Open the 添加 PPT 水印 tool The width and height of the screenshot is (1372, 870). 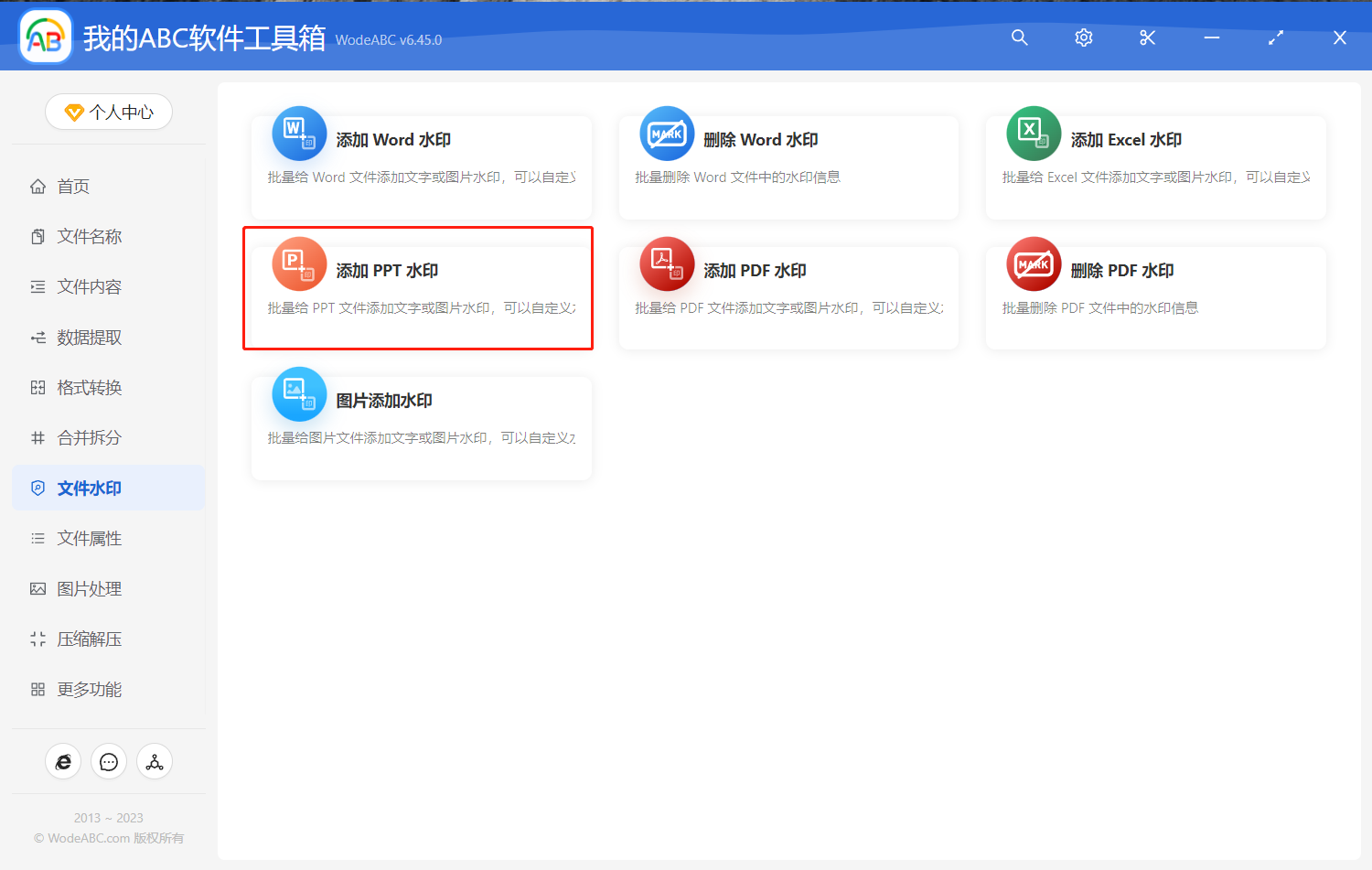point(418,288)
